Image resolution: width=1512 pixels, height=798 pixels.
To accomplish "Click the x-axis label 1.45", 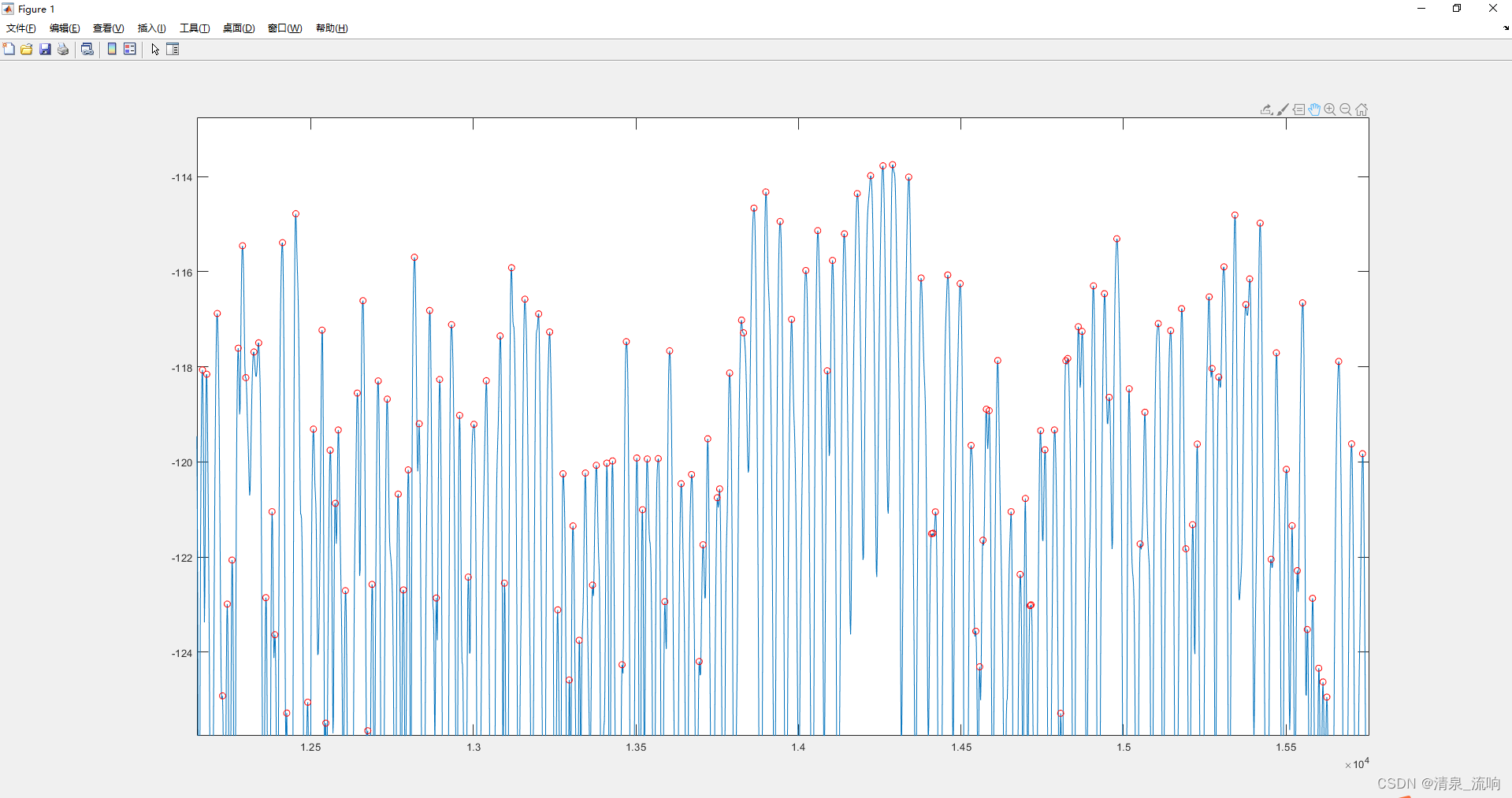I will click(961, 747).
